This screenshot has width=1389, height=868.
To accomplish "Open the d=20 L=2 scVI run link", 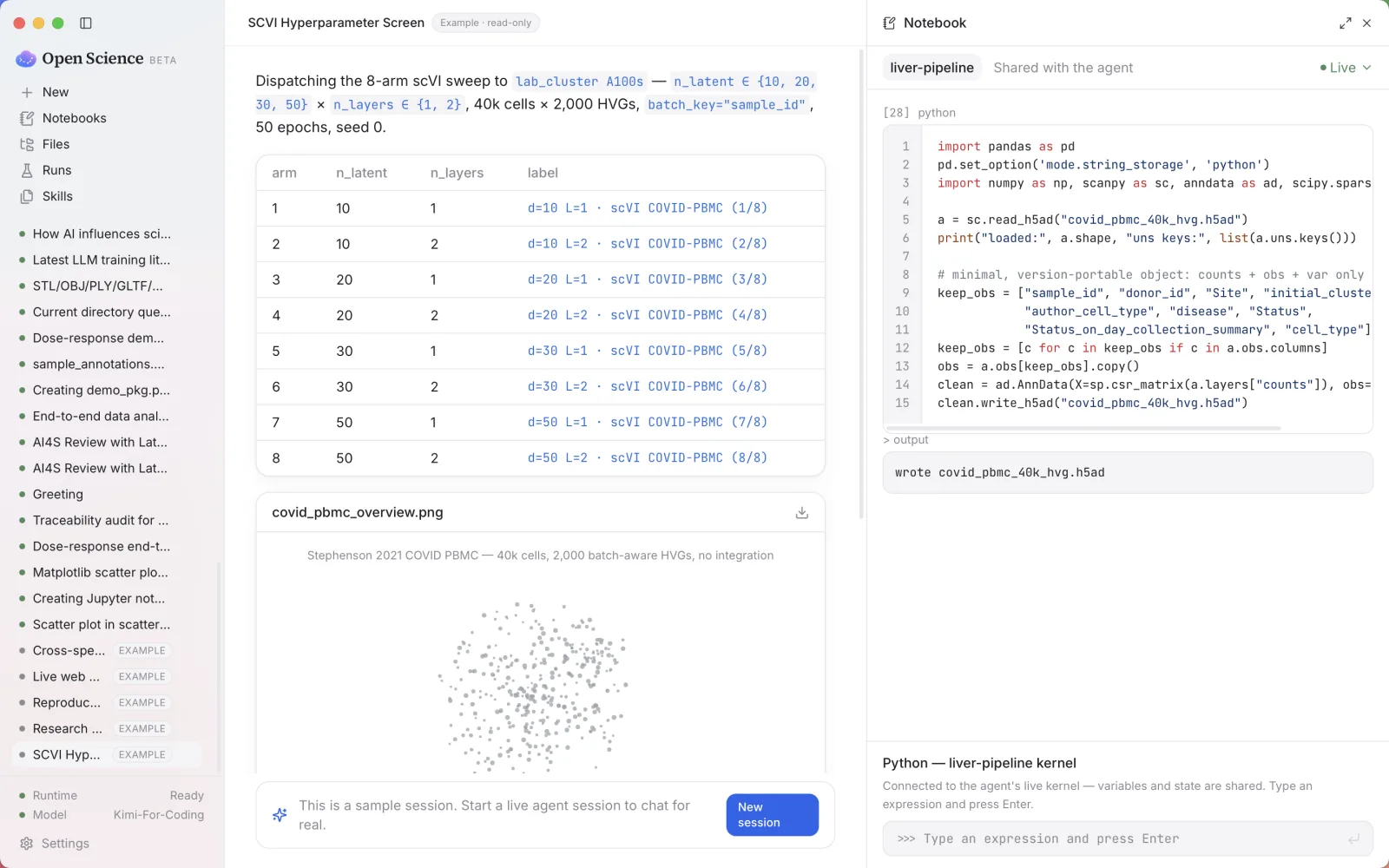I will [x=648, y=315].
